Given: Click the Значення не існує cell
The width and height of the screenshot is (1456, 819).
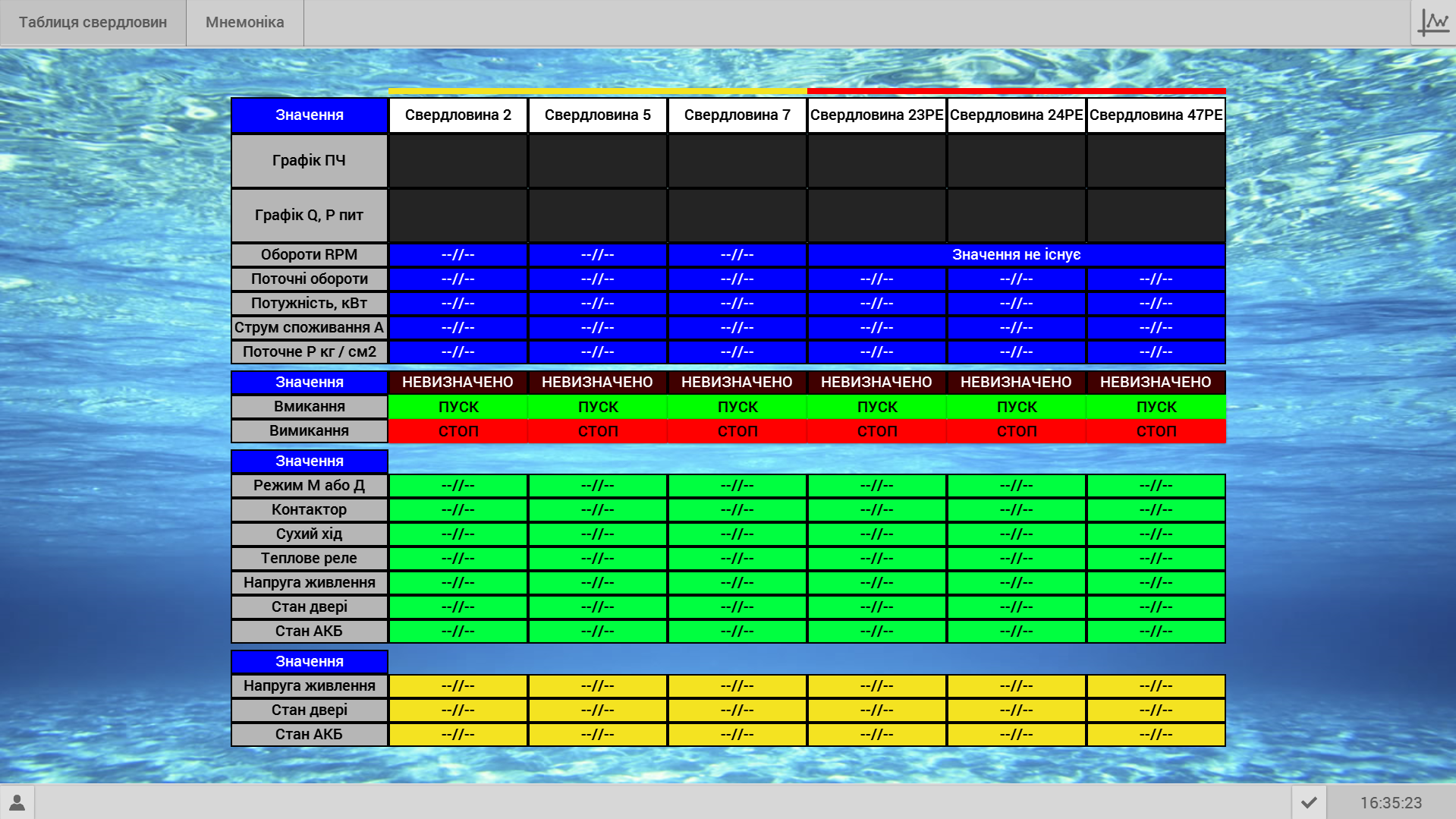Looking at the screenshot, I should 1017,255.
